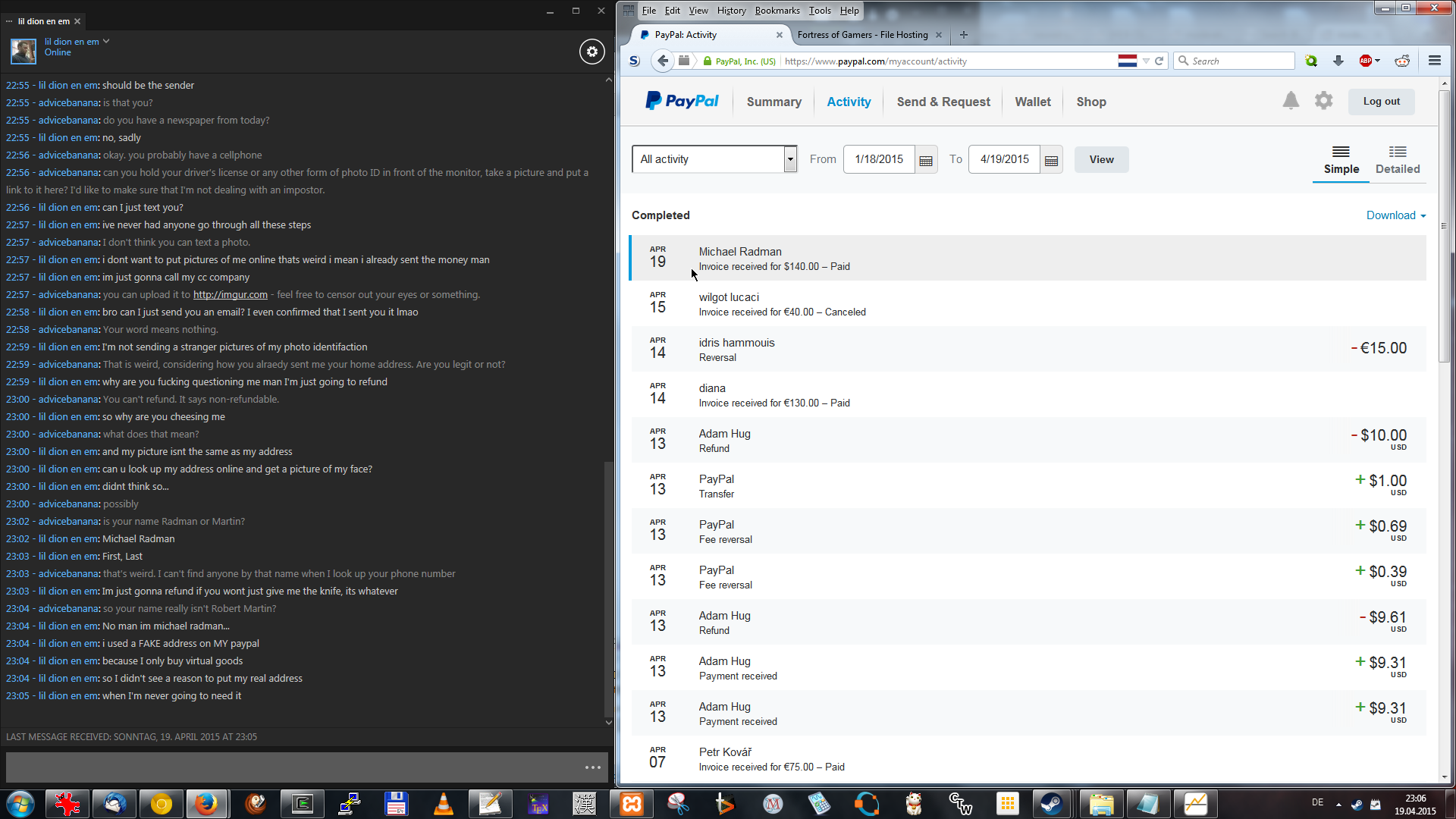Open PayPal notifications bell

click(1291, 101)
